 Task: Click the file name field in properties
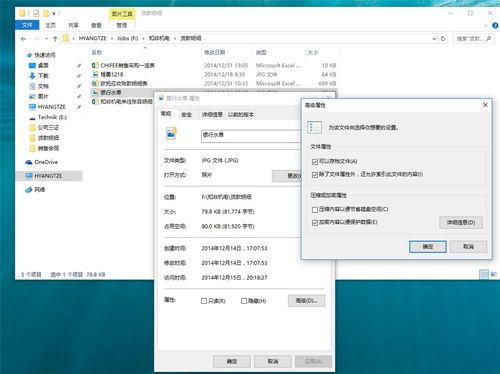point(251,136)
